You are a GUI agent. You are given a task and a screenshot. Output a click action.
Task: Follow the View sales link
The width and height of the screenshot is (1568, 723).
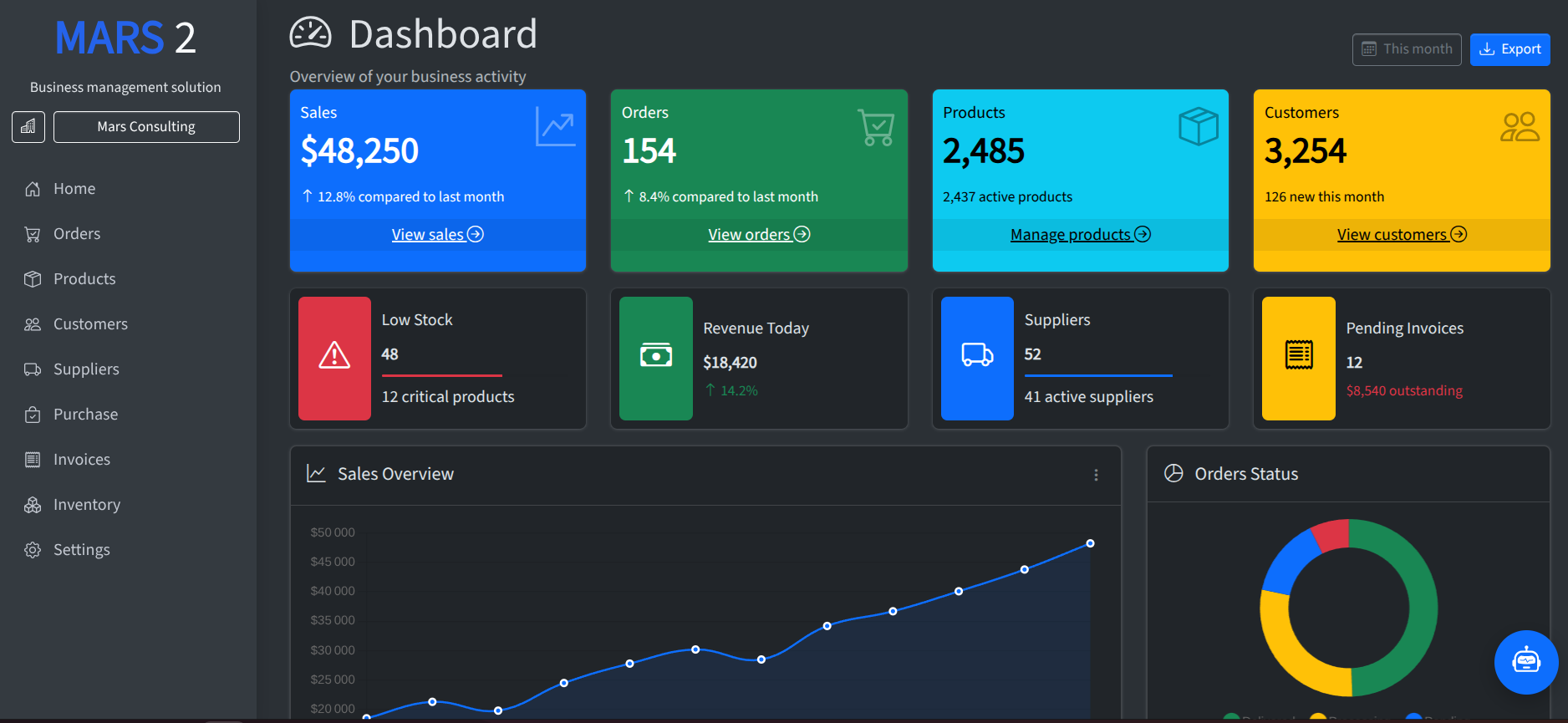pyautogui.click(x=438, y=235)
